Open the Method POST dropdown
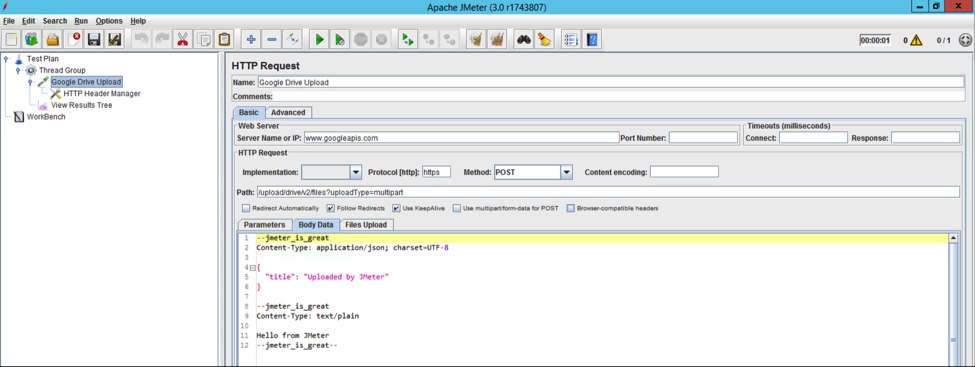Viewport: 975px width, 367px height. pyautogui.click(x=566, y=172)
